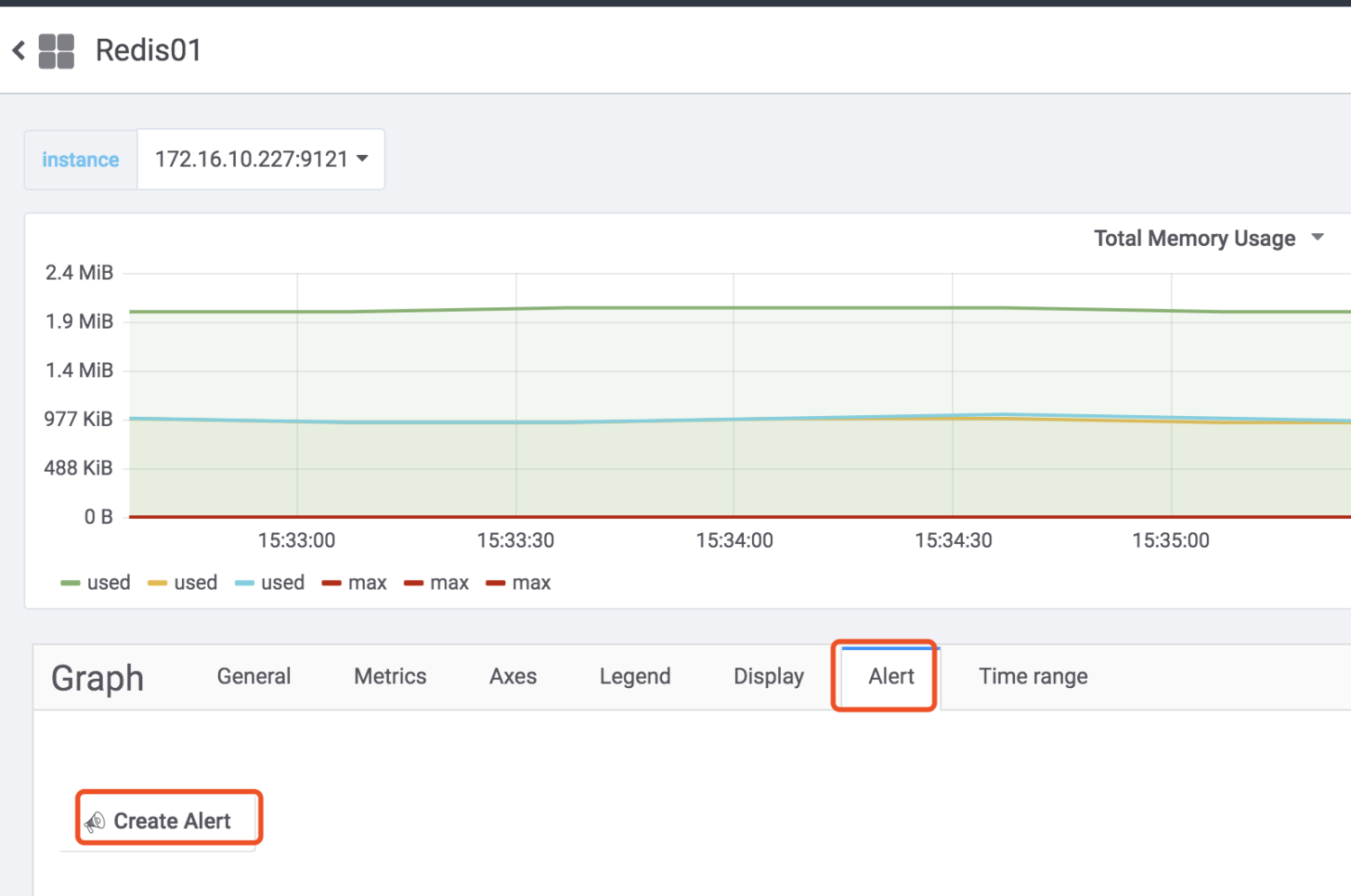The width and height of the screenshot is (1351, 896).
Task: Switch to the General tab
Action: click(254, 676)
